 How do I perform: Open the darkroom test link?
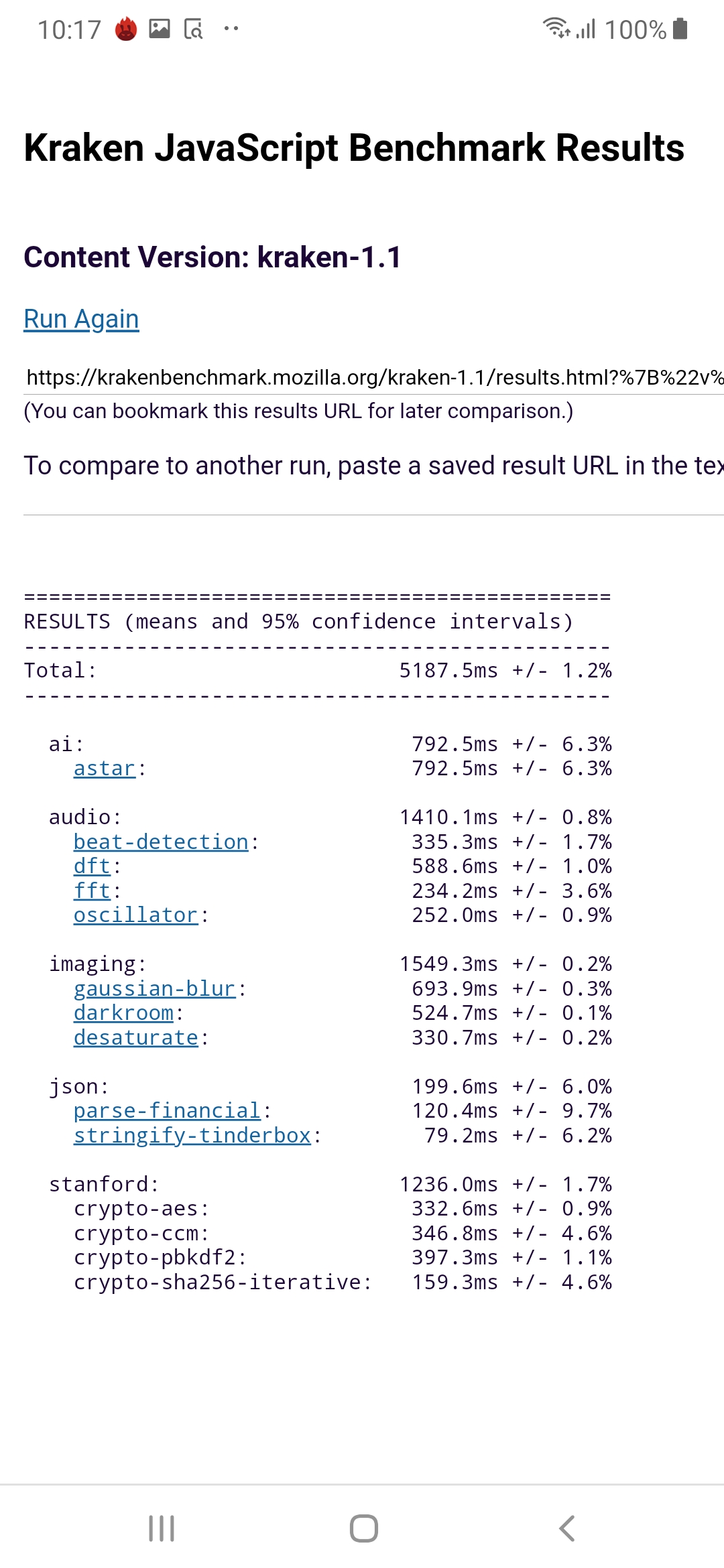pyautogui.click(x=123, y=1013)
